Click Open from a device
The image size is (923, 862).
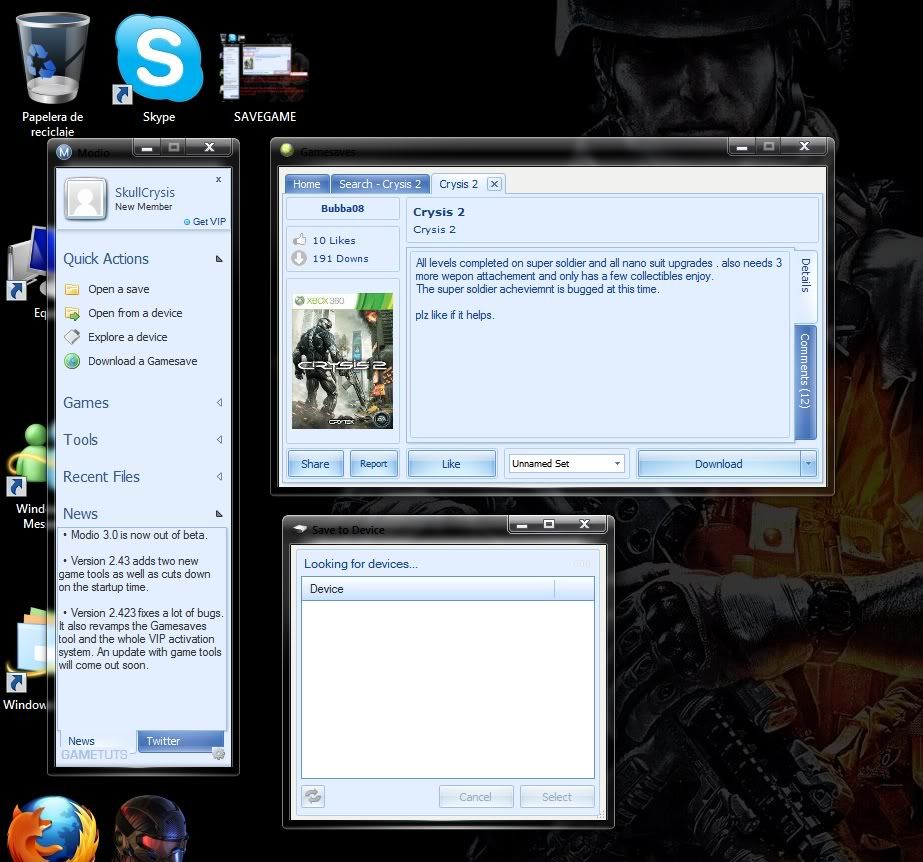(135, 313)
